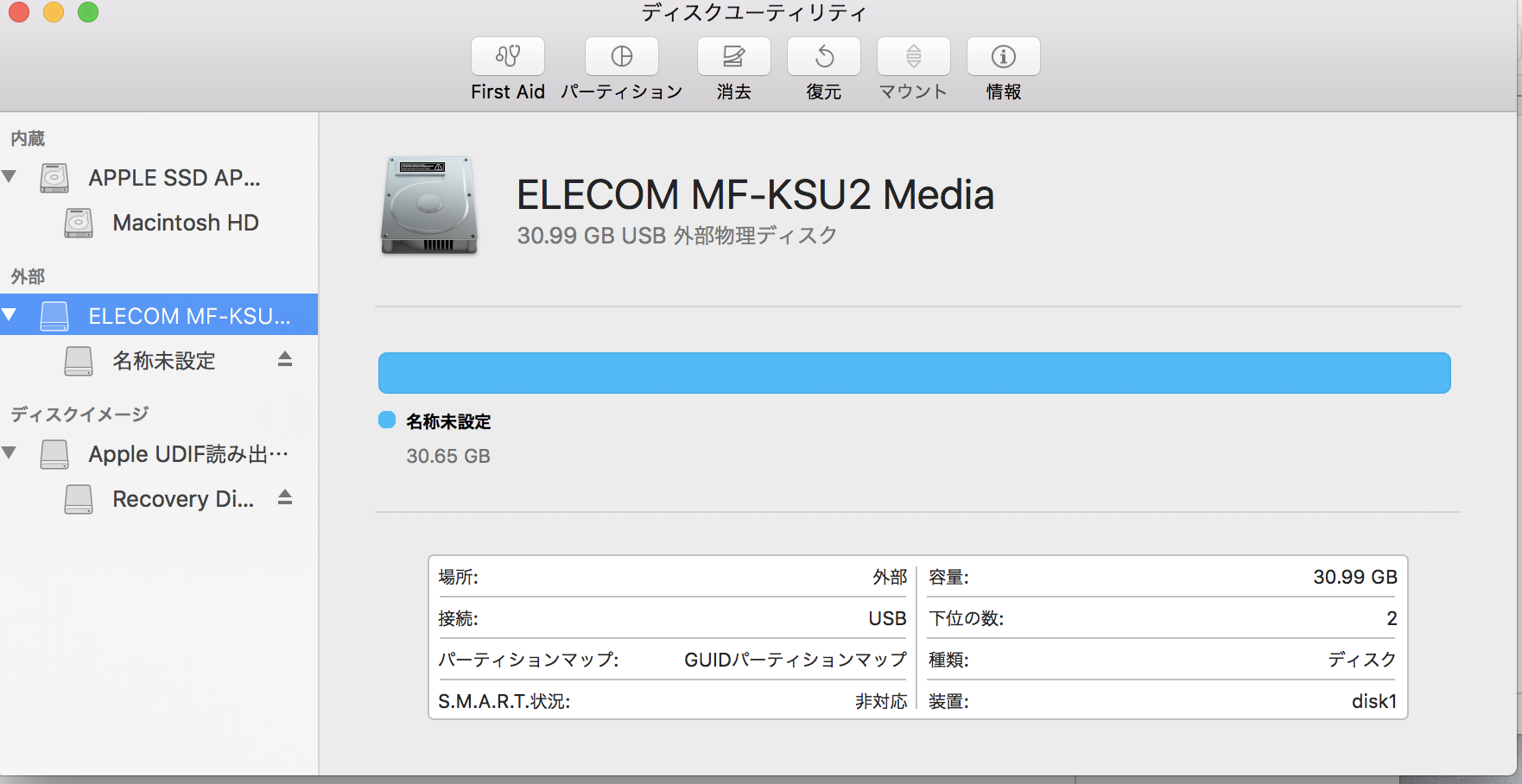
Task: Collapse the Apple UDIF disclosure triangle
Action: (10, 453)
